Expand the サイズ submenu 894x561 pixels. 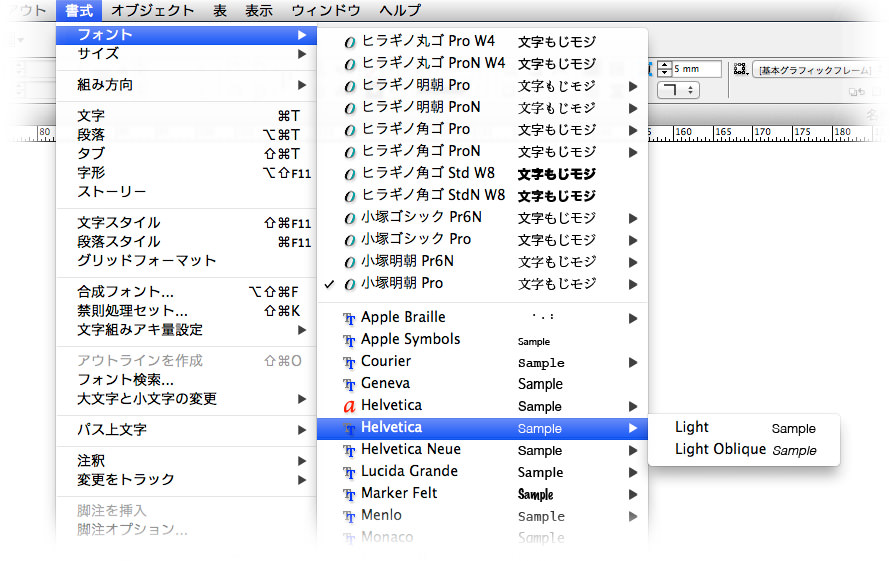(186, 54)
